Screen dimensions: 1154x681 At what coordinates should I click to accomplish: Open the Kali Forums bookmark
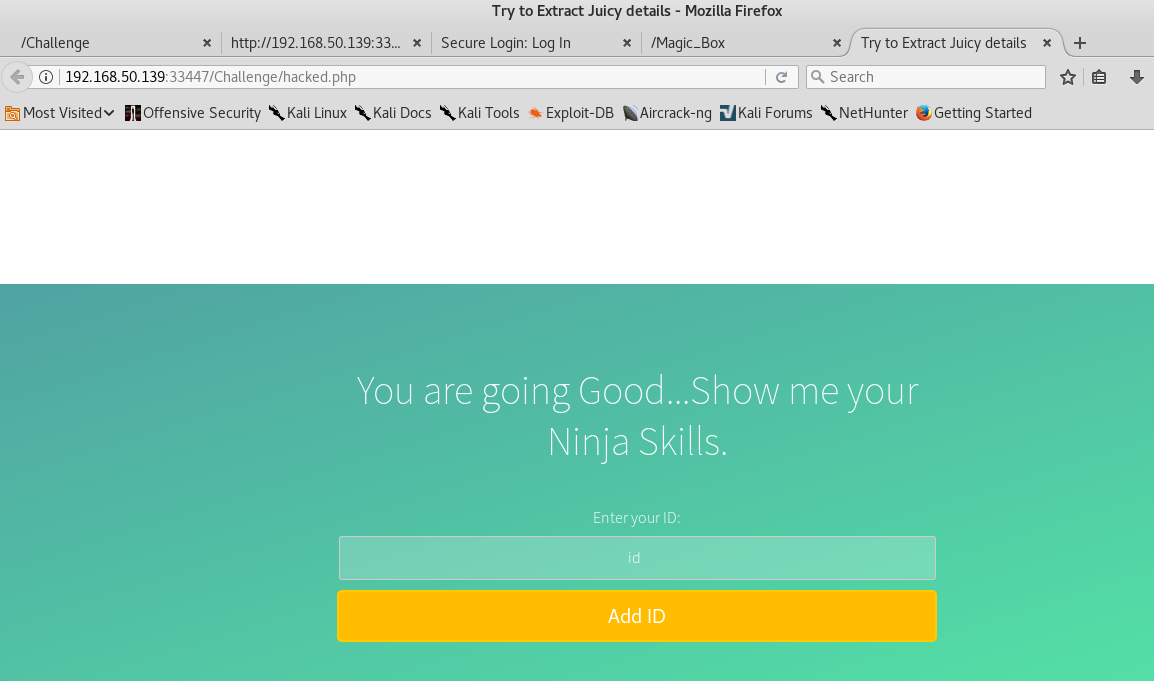tap(766, 113)
